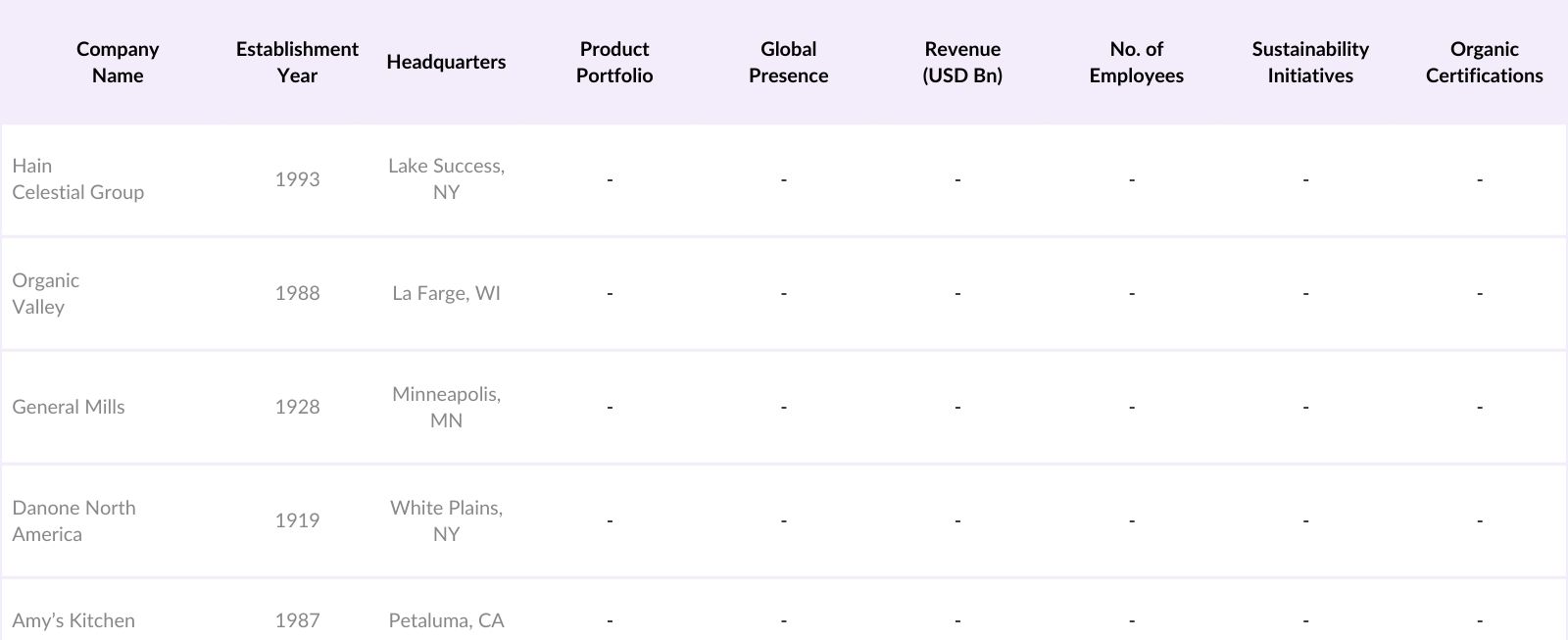This screenshot has height=640, width=1568.
Task: Click the Organic Certifications column header
Action: (1484, 62)
